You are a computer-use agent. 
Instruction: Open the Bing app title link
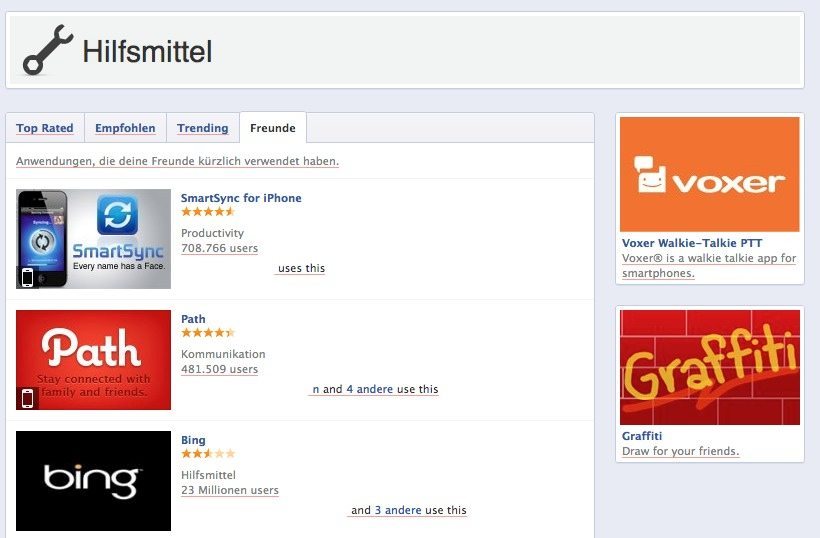click(193, 440)
